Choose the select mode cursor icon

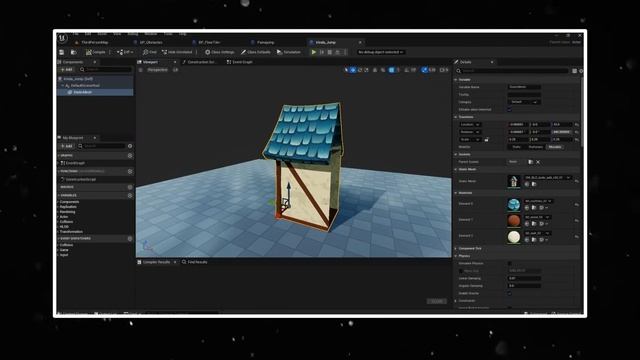(346, 70)
